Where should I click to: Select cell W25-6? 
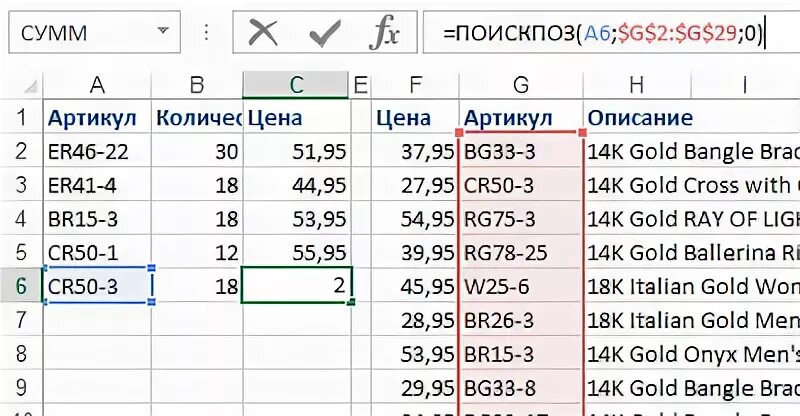[x=521, y=286]
